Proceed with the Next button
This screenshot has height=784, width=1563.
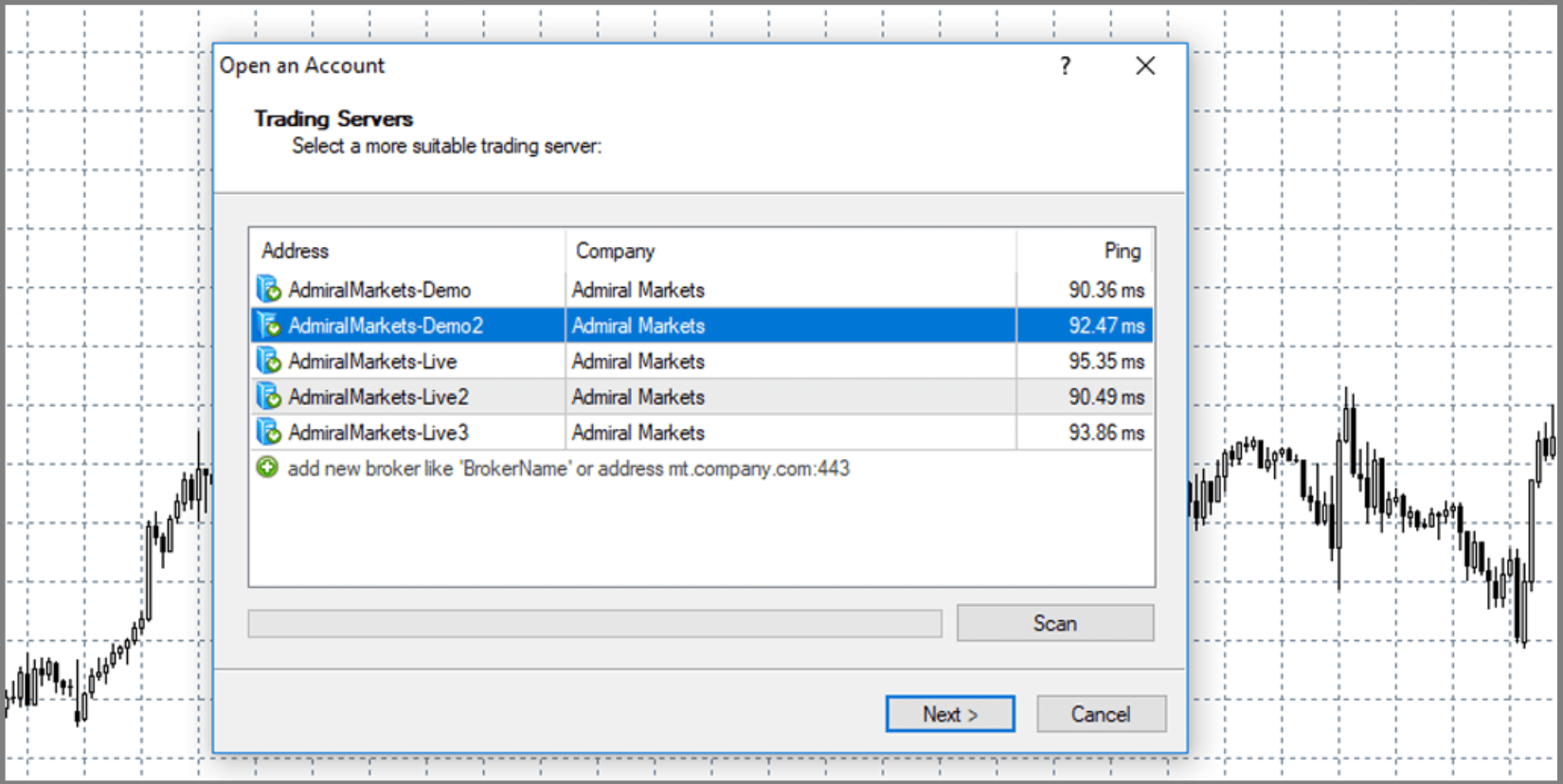click(950, 714)
